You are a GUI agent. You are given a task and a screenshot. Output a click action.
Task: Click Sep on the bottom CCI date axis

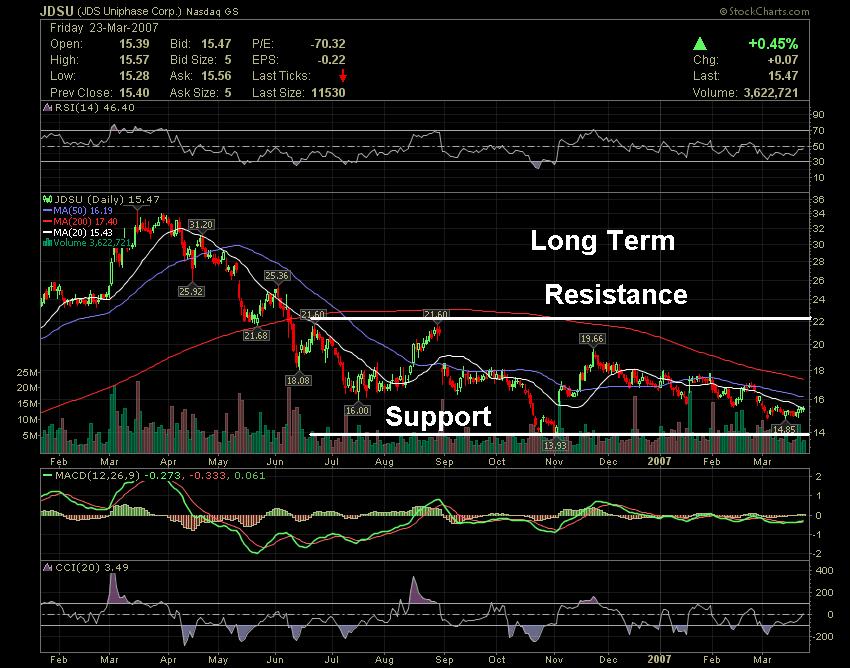click(x=444, y=660)
